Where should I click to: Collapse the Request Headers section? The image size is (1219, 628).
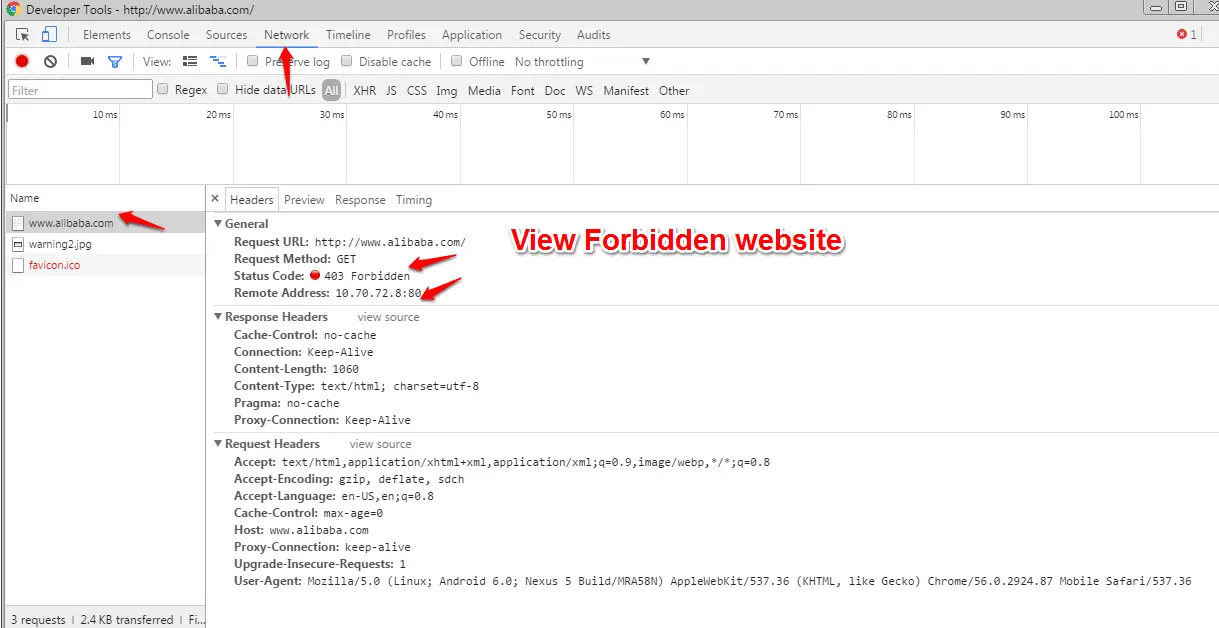pos(219,444)
